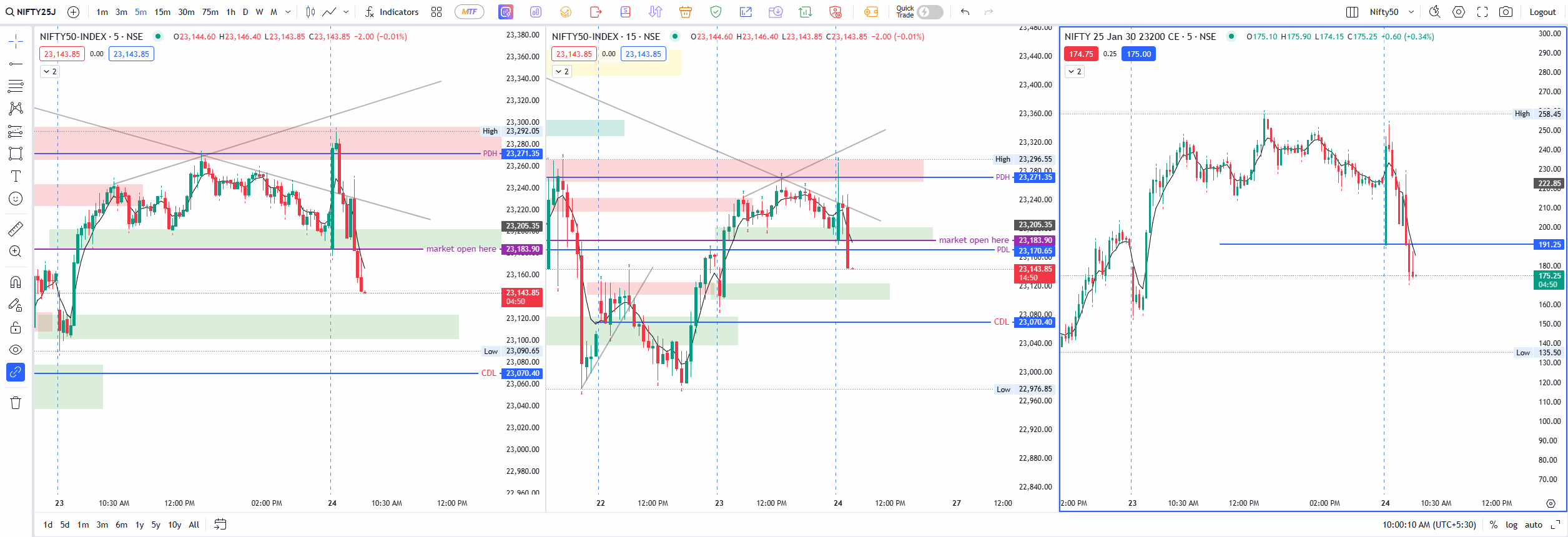Open the green chart download icon
1568x537 pixels.
806,12
